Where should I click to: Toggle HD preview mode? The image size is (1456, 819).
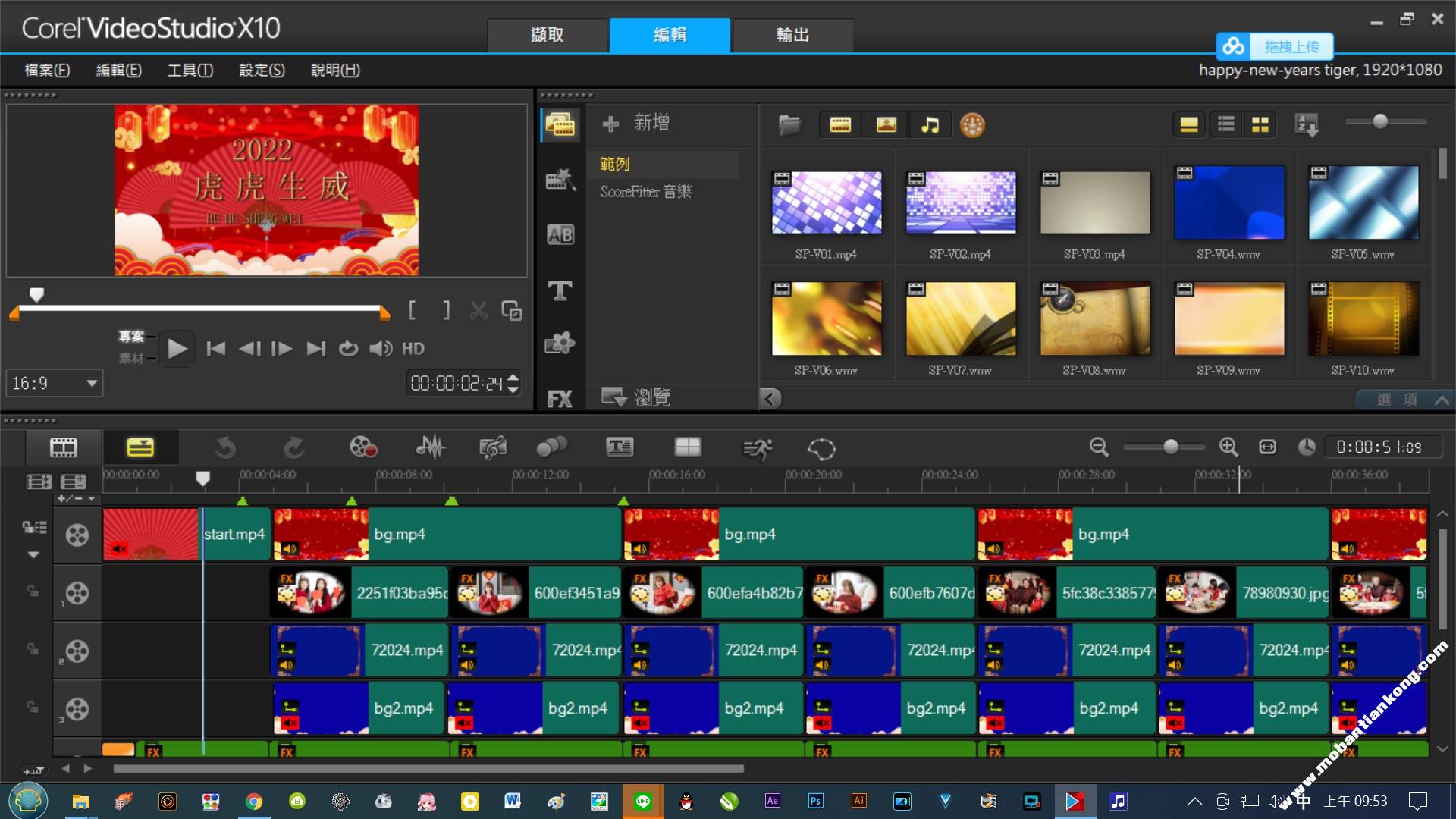click(413, 349)
